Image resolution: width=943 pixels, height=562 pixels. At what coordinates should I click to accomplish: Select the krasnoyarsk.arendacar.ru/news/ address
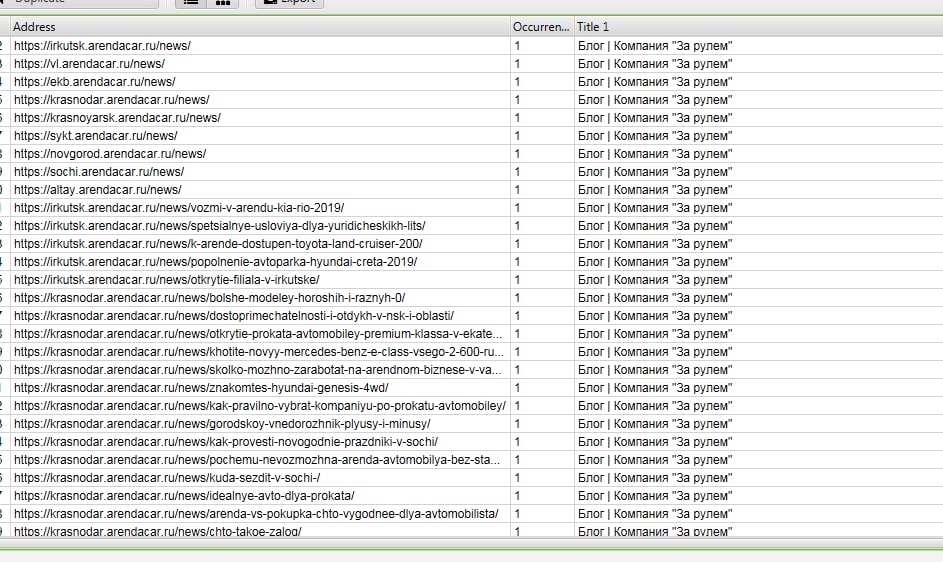coord(117,118)
